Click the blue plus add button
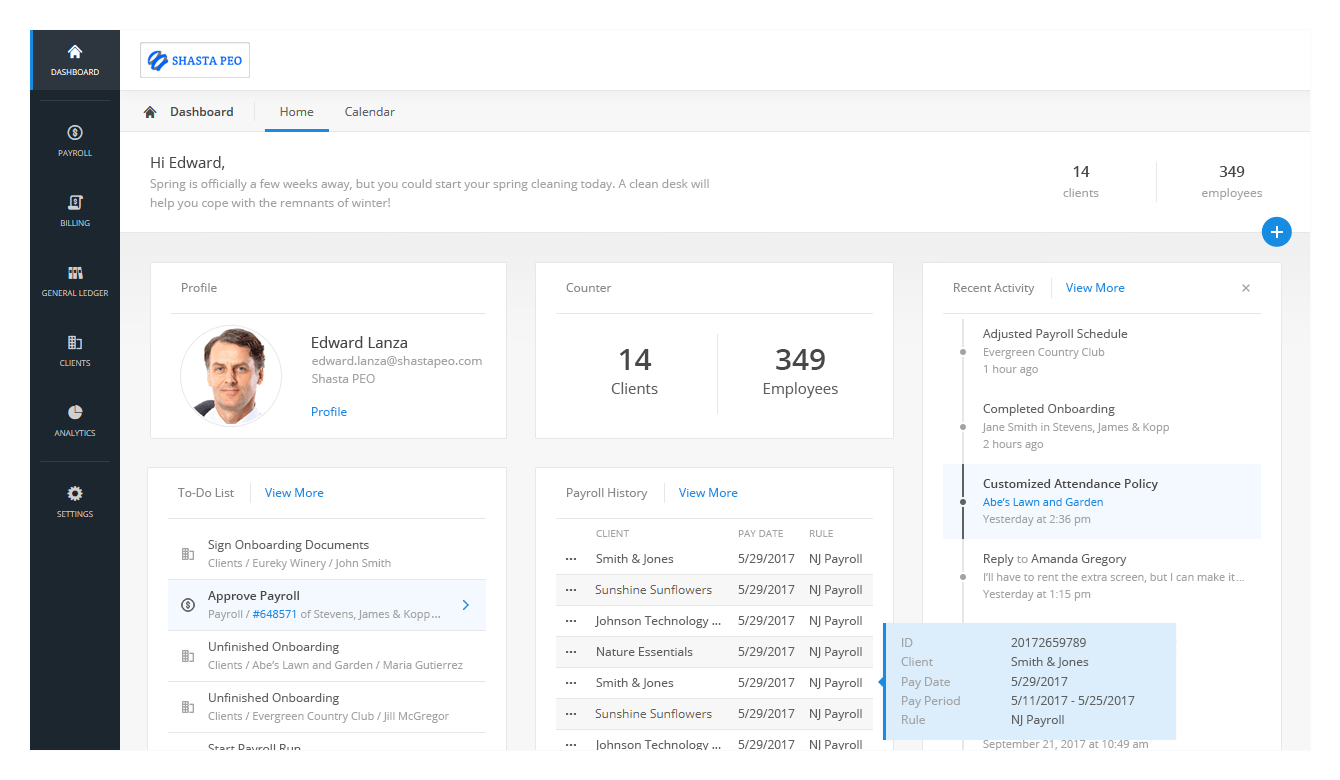 [x=1276, y=232]
